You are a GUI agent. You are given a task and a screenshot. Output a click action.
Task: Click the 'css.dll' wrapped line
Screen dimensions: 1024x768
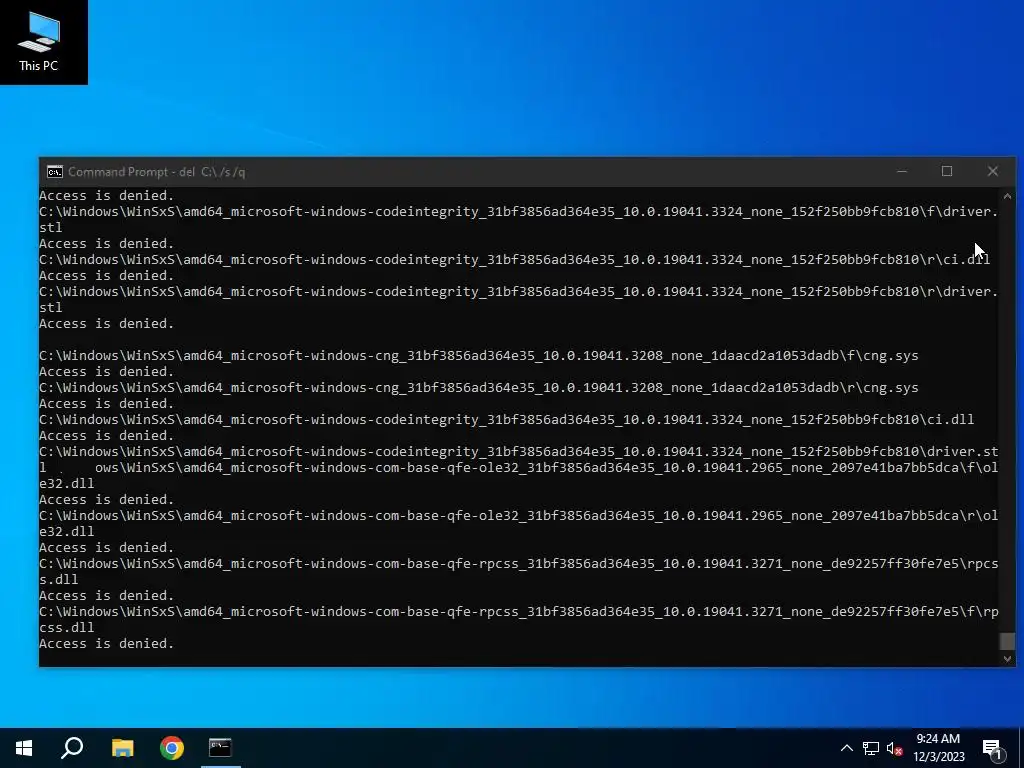tap(67, 627)
